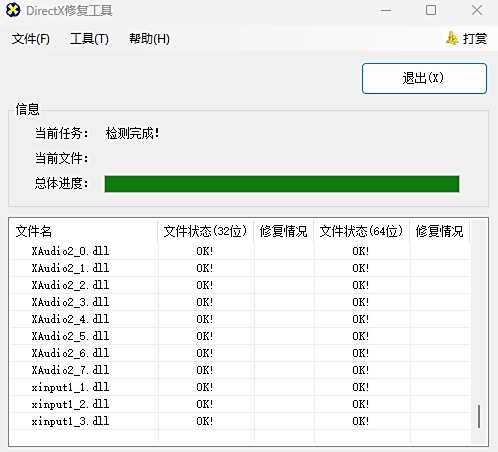Screen dimensions: 498x452
Task: Click the 打赏 donate icon
Action: (x=452, y=38)
